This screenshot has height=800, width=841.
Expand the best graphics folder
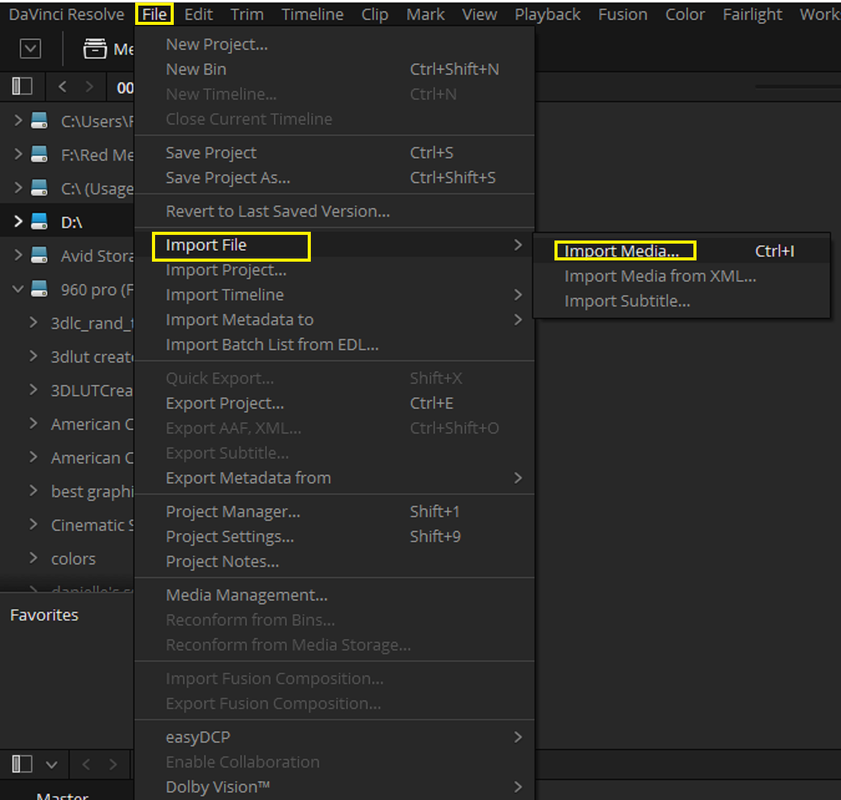coord(33,491)
